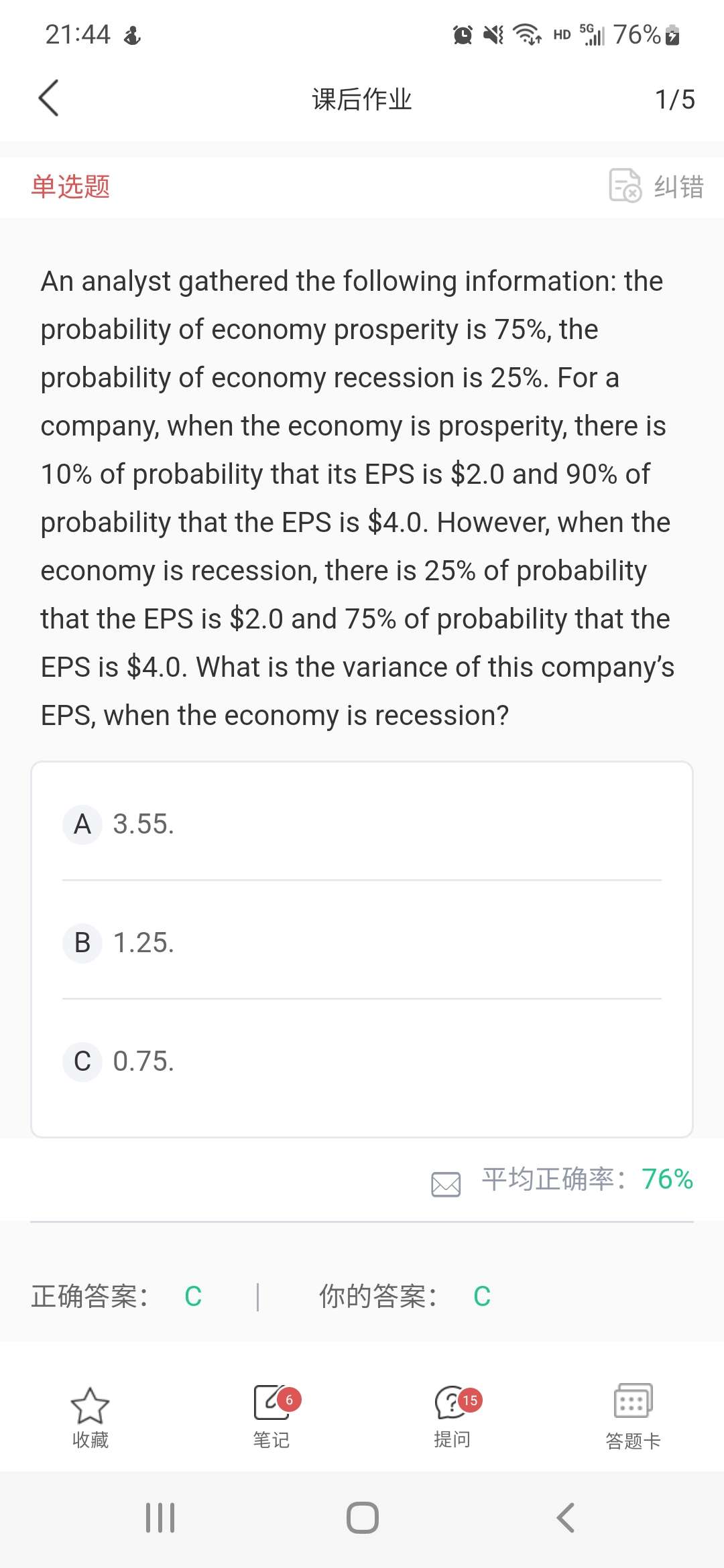724x1568 pixels.
Task: Tap the 正确答案 C label
Action: 117,1296
